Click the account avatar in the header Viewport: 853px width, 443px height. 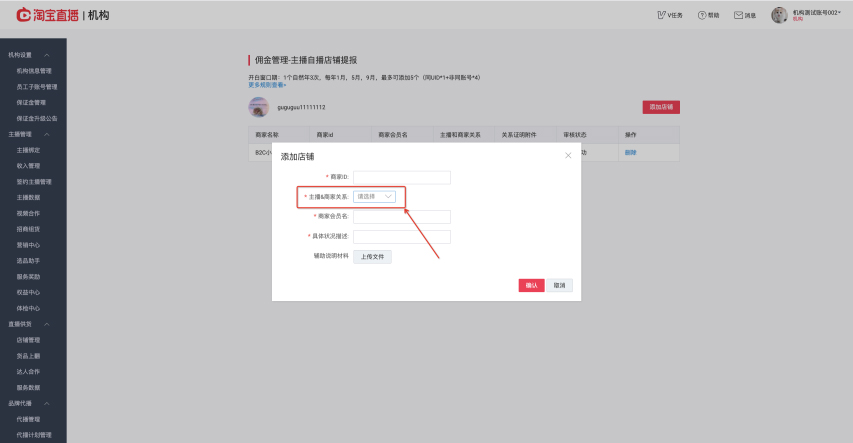779,15
